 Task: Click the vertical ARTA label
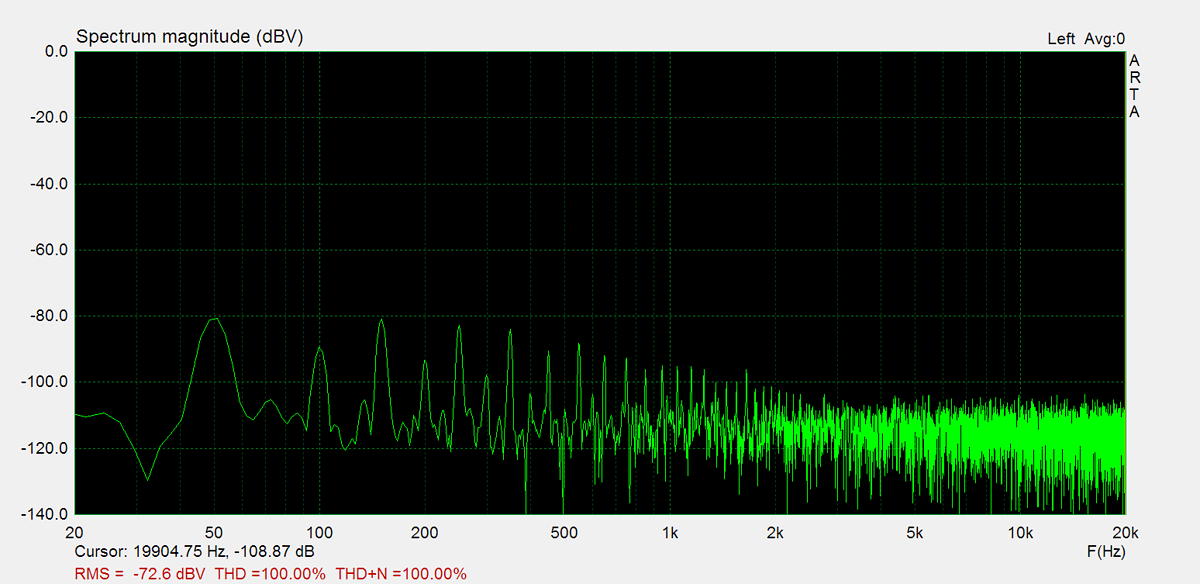point(1134,86)
